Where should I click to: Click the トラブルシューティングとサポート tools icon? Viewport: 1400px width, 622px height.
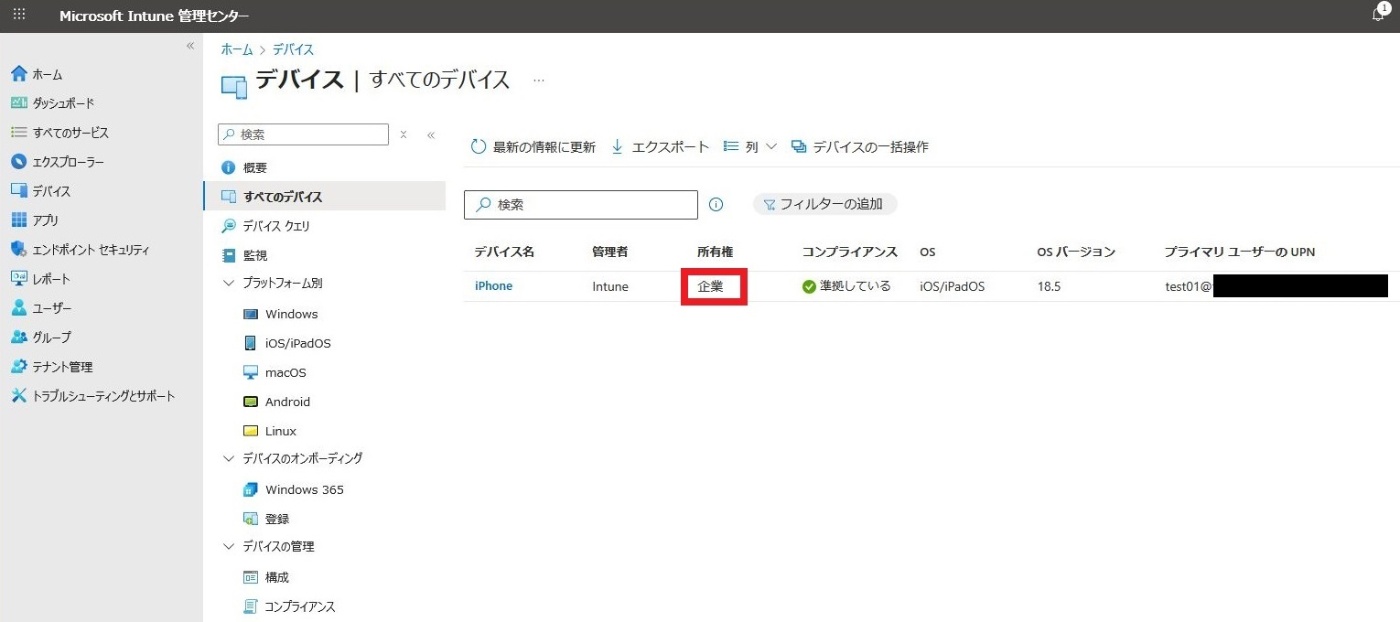[18, 396]
